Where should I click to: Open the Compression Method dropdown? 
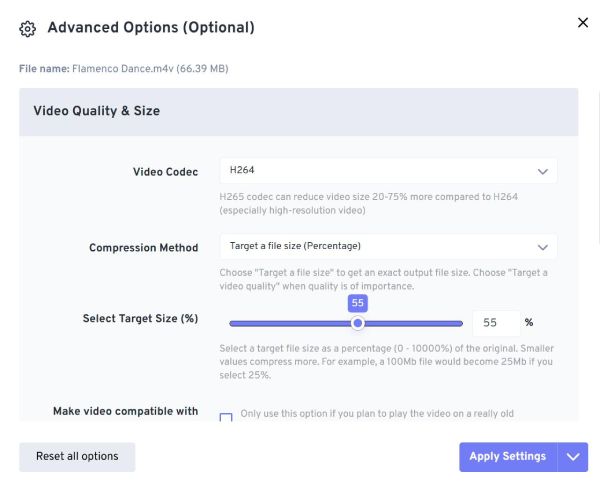(x=388, y=246)
